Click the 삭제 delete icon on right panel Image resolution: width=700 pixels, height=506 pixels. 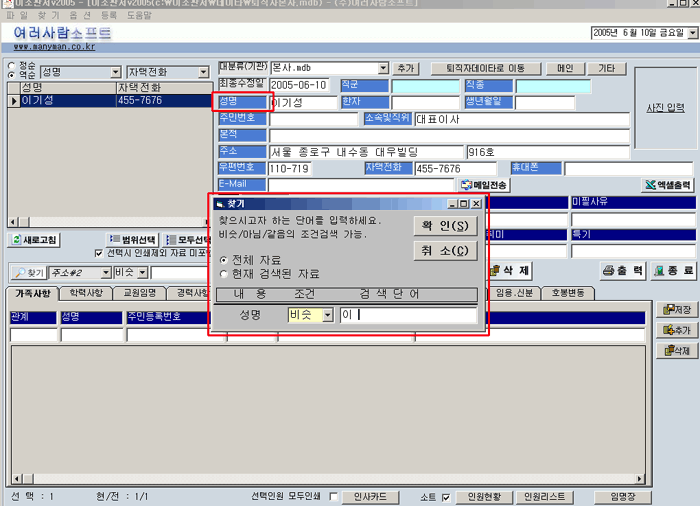664,351
